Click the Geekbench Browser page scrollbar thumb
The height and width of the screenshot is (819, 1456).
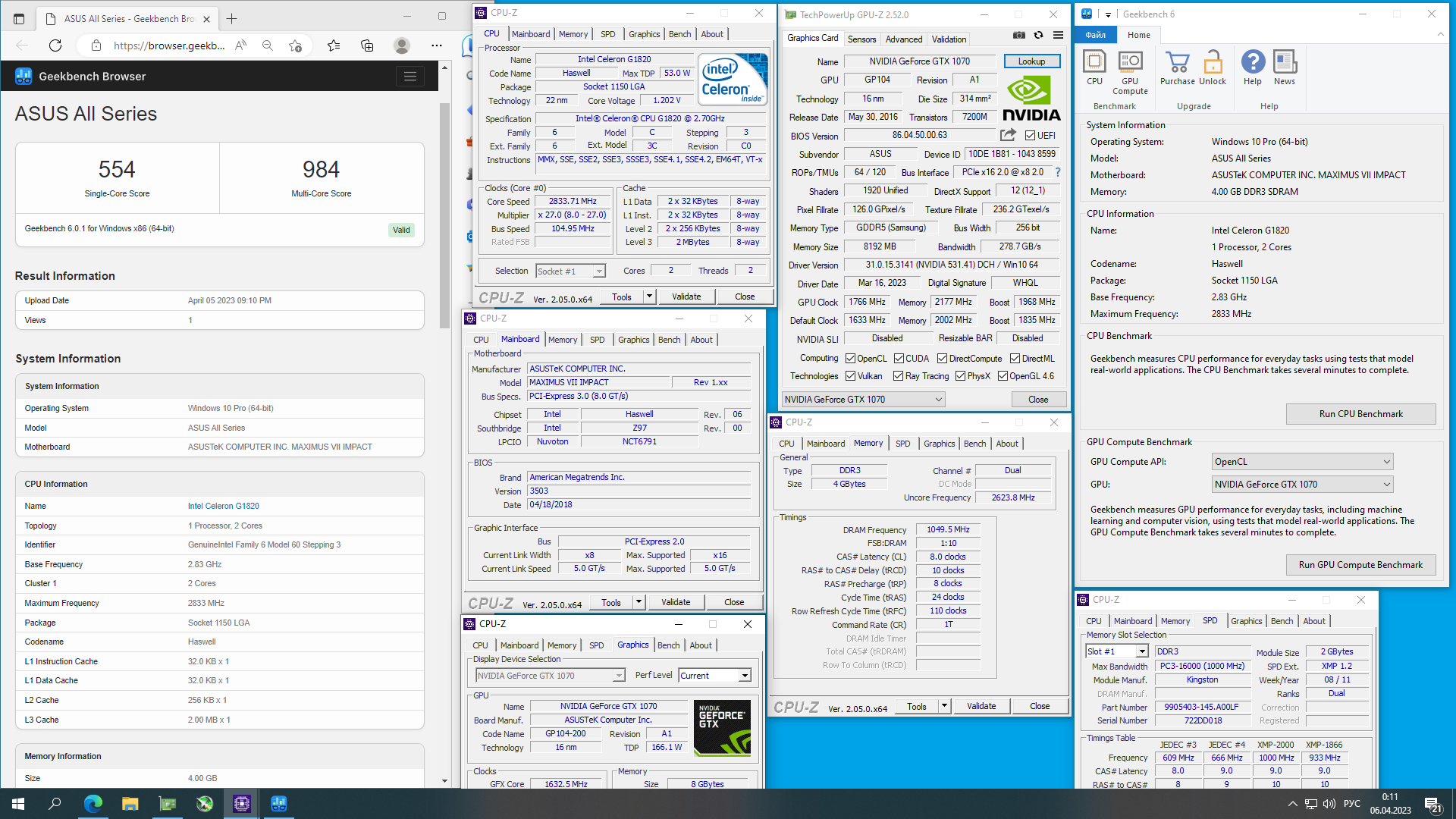(x=445, y=216)
